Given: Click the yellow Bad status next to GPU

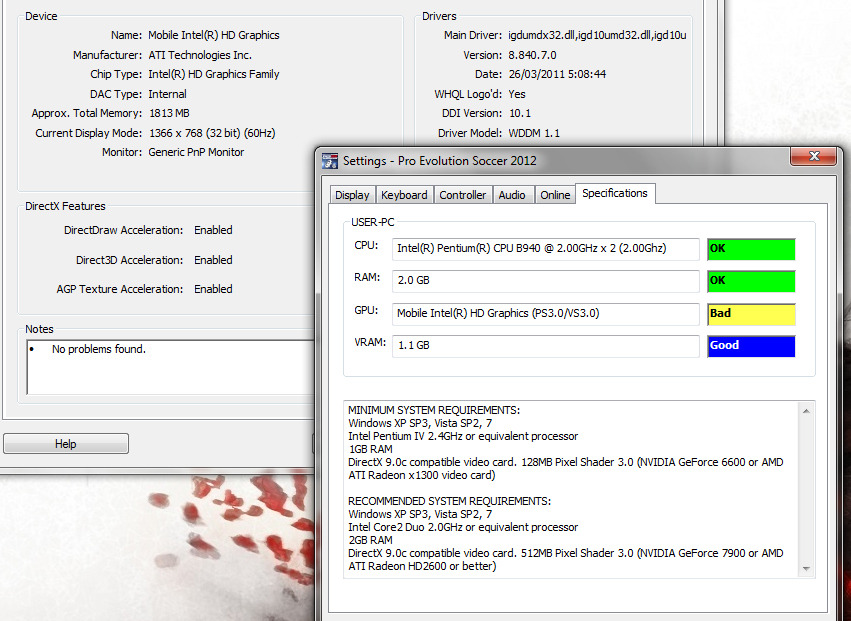Looking at the screenshot, I should pos(751,313).
